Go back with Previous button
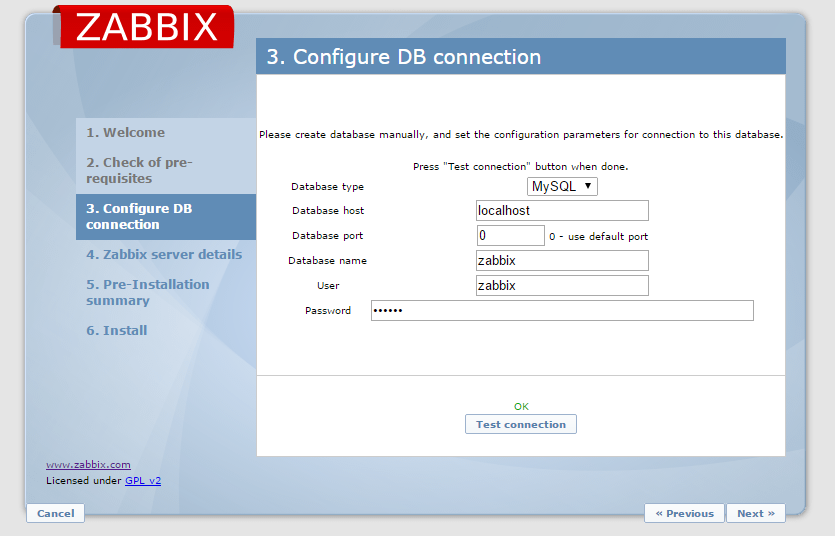Screen dimensions: 835x536 [684, 513]
